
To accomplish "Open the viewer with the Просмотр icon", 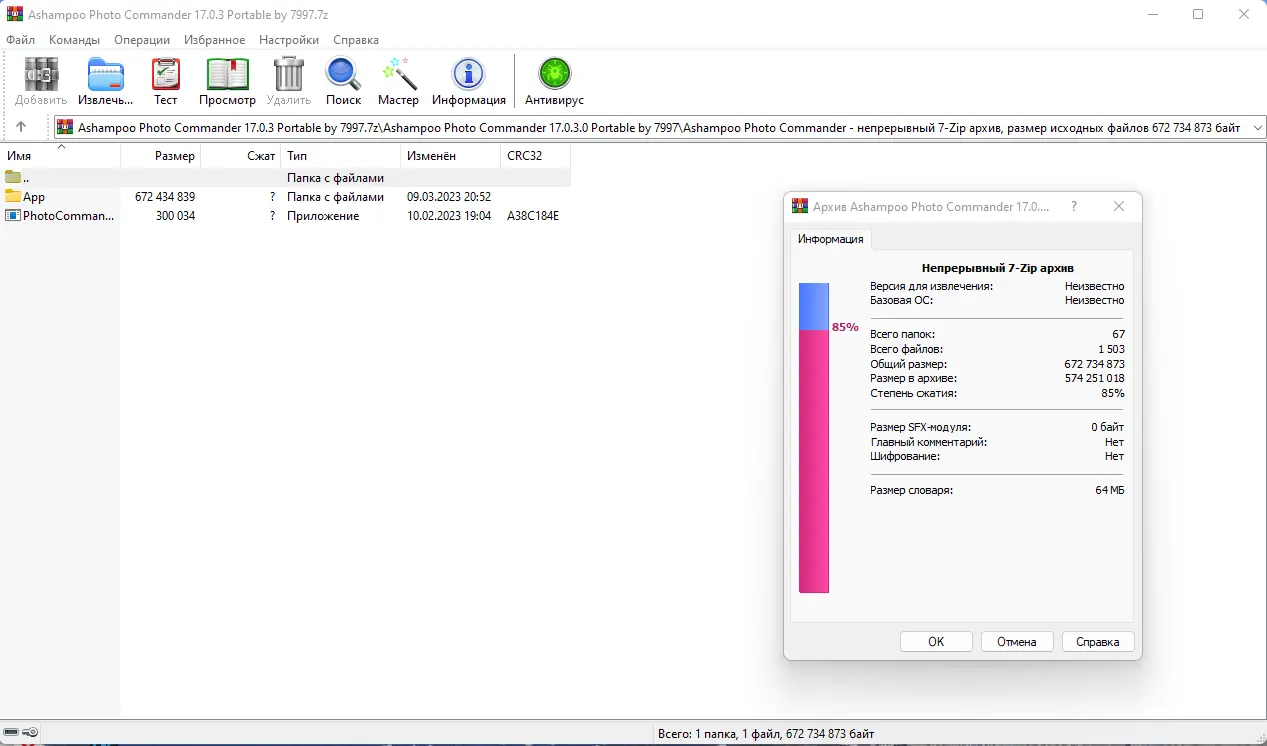I will pos(226,75).
